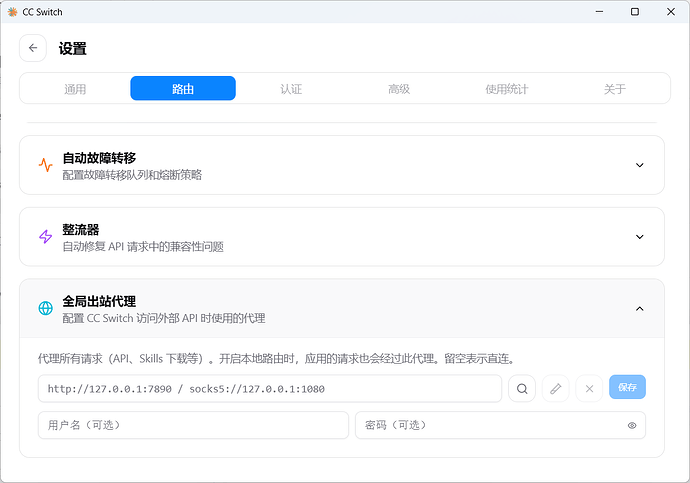Click the 整流器 heading
The image size is (690, 483).
81,230
